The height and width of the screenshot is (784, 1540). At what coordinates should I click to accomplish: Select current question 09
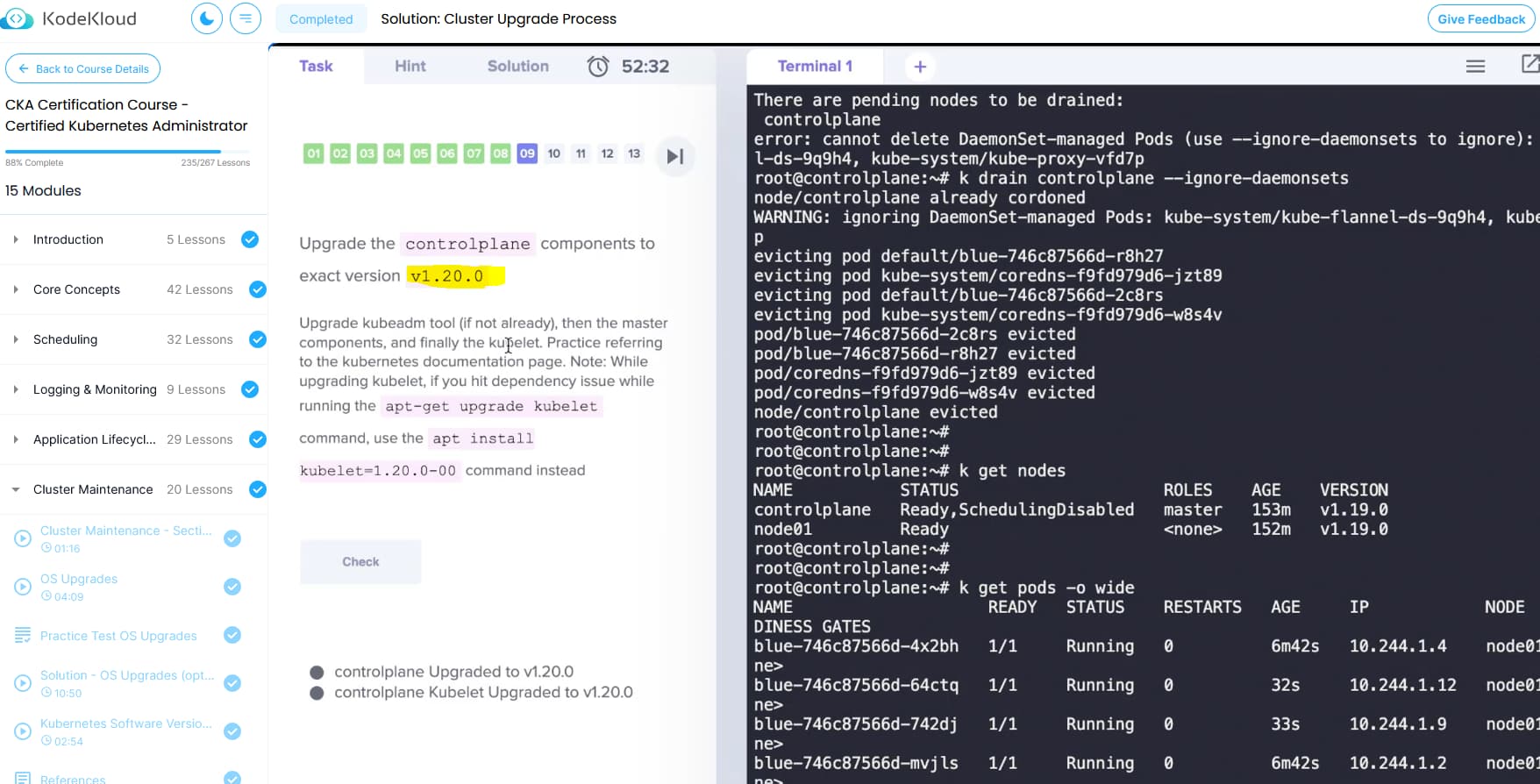click(527, 153)
